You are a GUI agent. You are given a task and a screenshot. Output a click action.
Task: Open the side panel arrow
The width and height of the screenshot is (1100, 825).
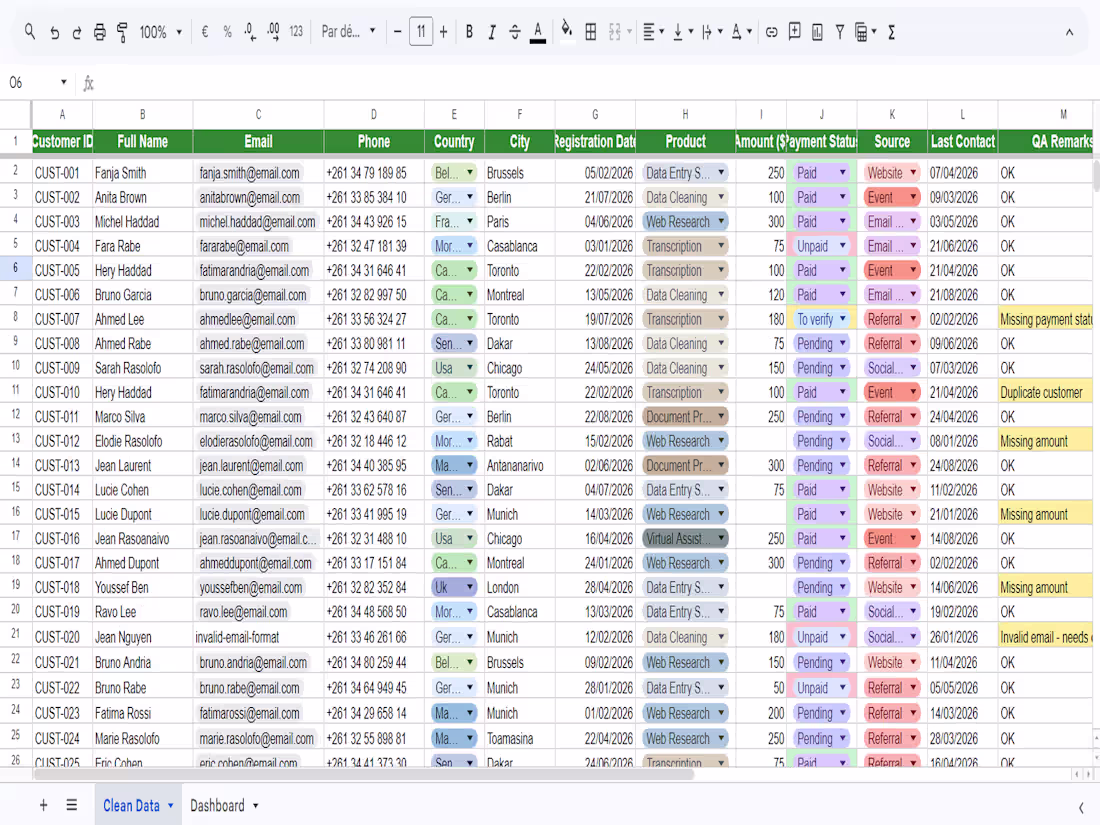(1080, 807)
